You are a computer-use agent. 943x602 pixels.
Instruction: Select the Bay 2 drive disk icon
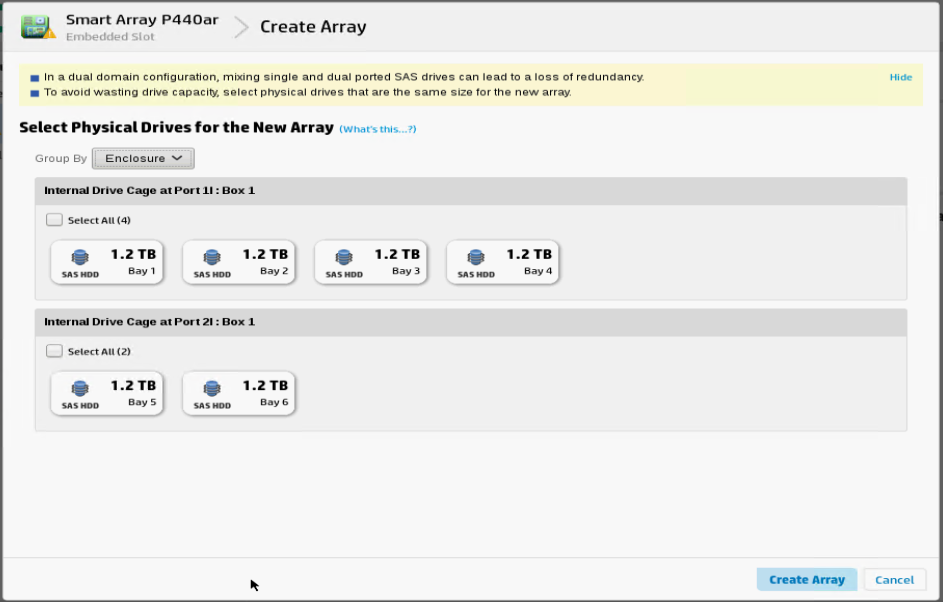212,257
